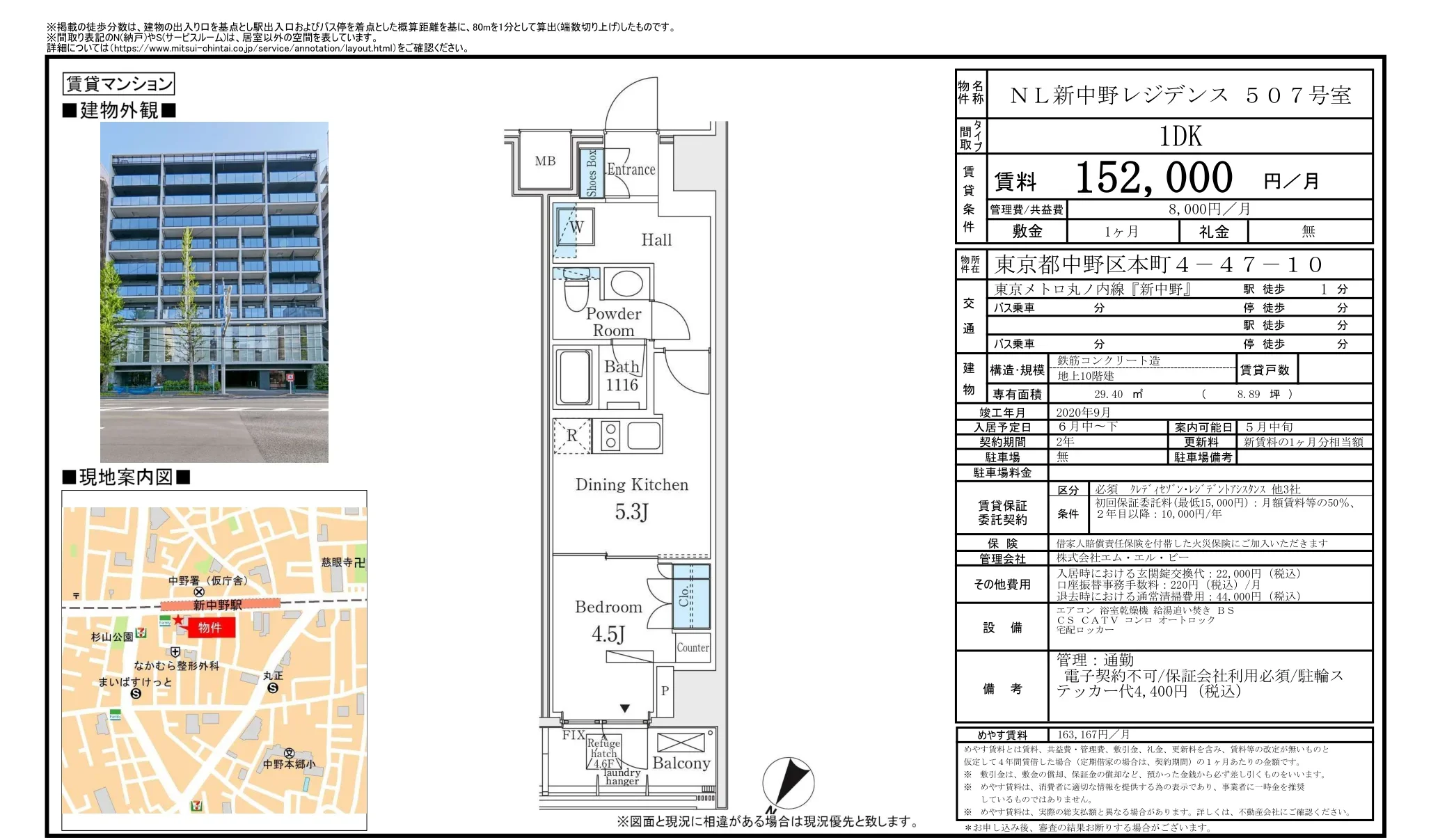Click the Ⓢ supermarket mark at 丸正

(x=272, y=688)
